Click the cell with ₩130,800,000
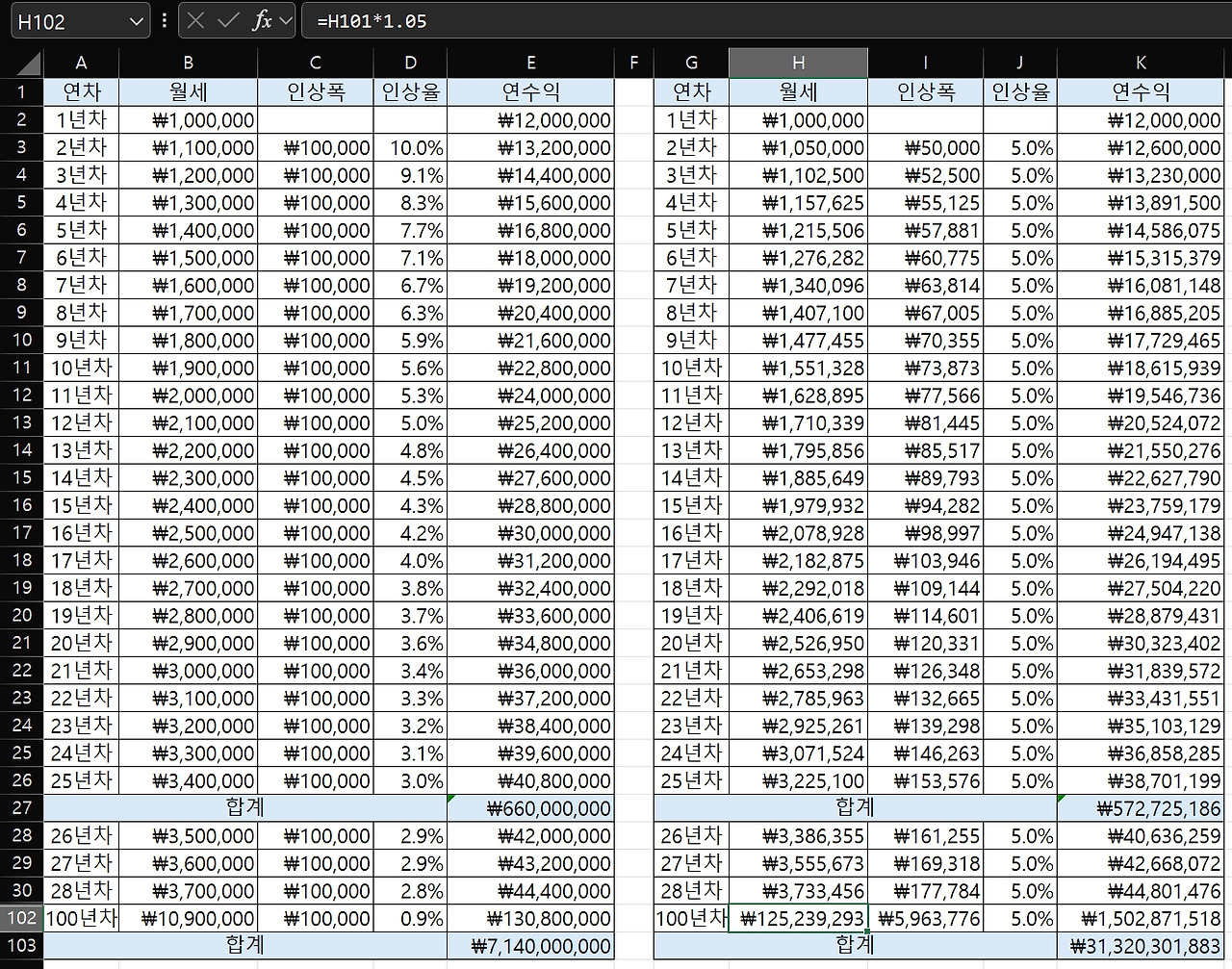The width and height of the screenshot is (1232, 969). point(530,919)
